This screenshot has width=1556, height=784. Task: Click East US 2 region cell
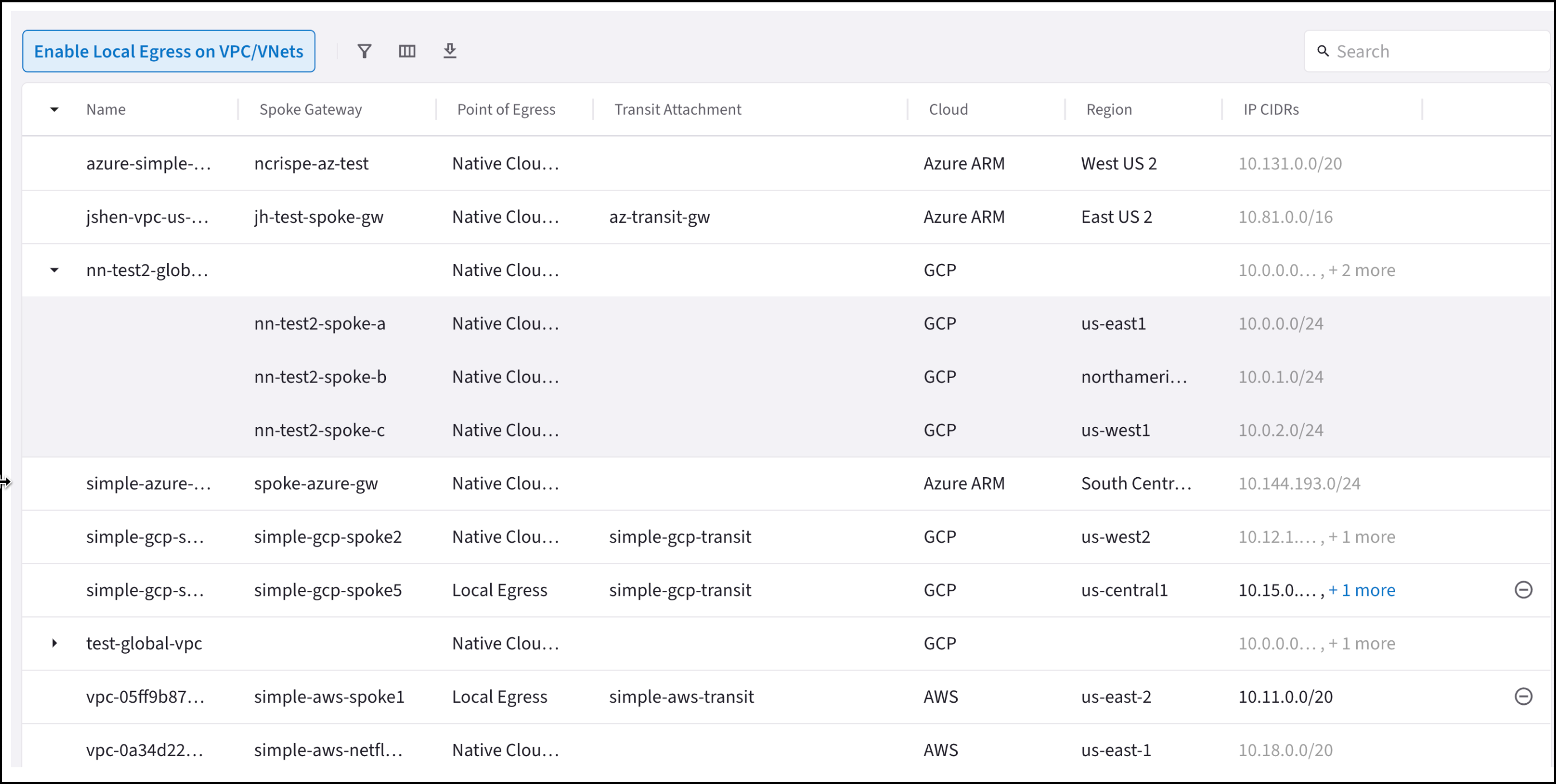click(1116, 217)
